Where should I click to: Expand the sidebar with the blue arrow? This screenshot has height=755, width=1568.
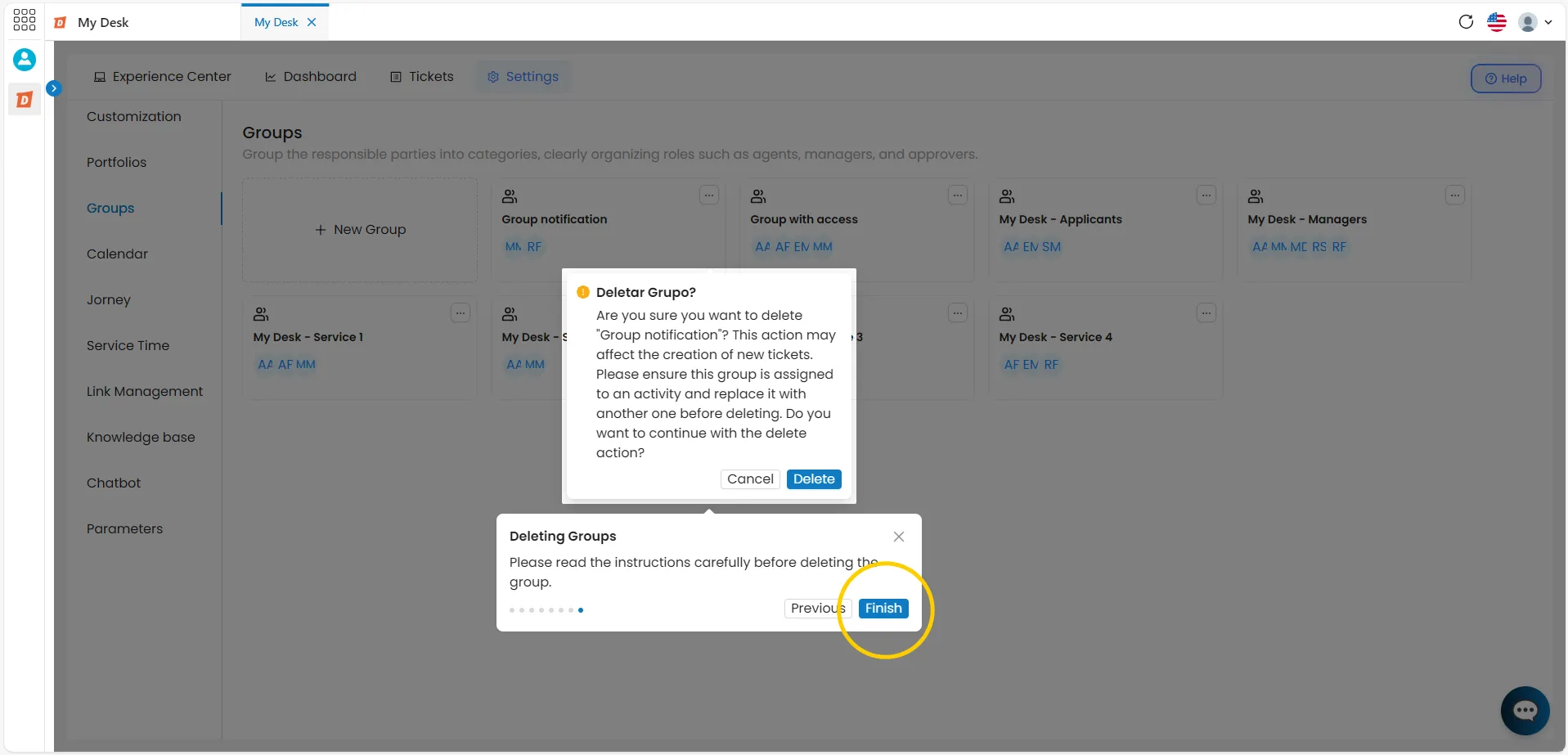pos(54,88)
